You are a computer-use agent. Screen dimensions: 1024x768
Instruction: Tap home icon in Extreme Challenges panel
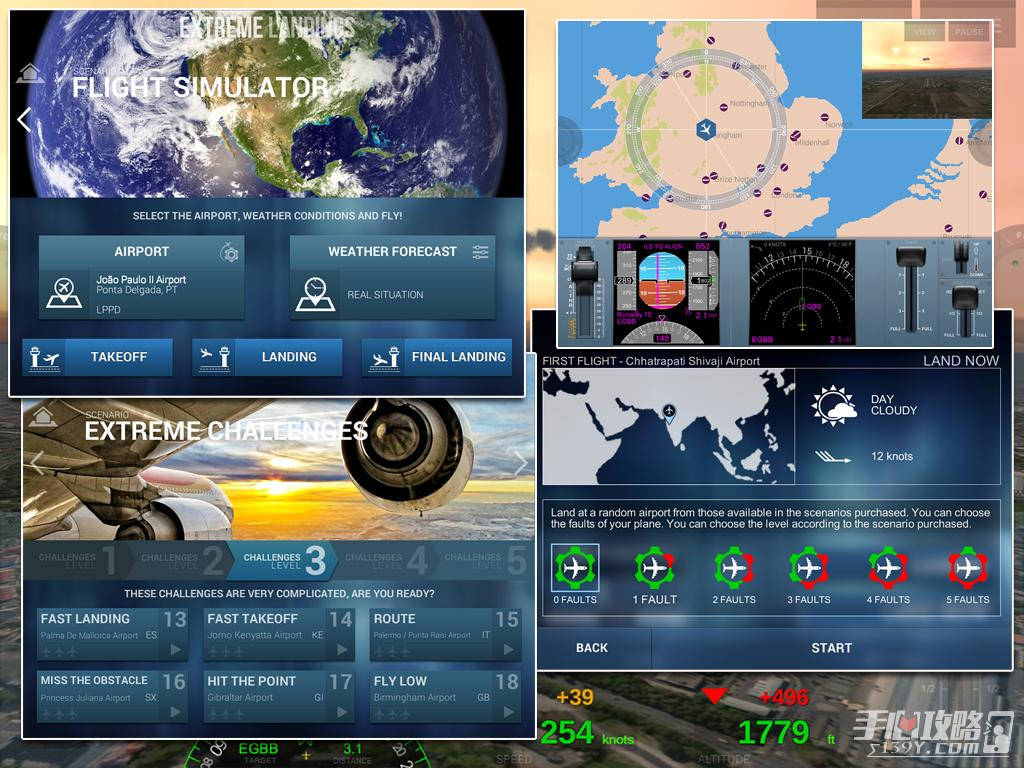42,416
